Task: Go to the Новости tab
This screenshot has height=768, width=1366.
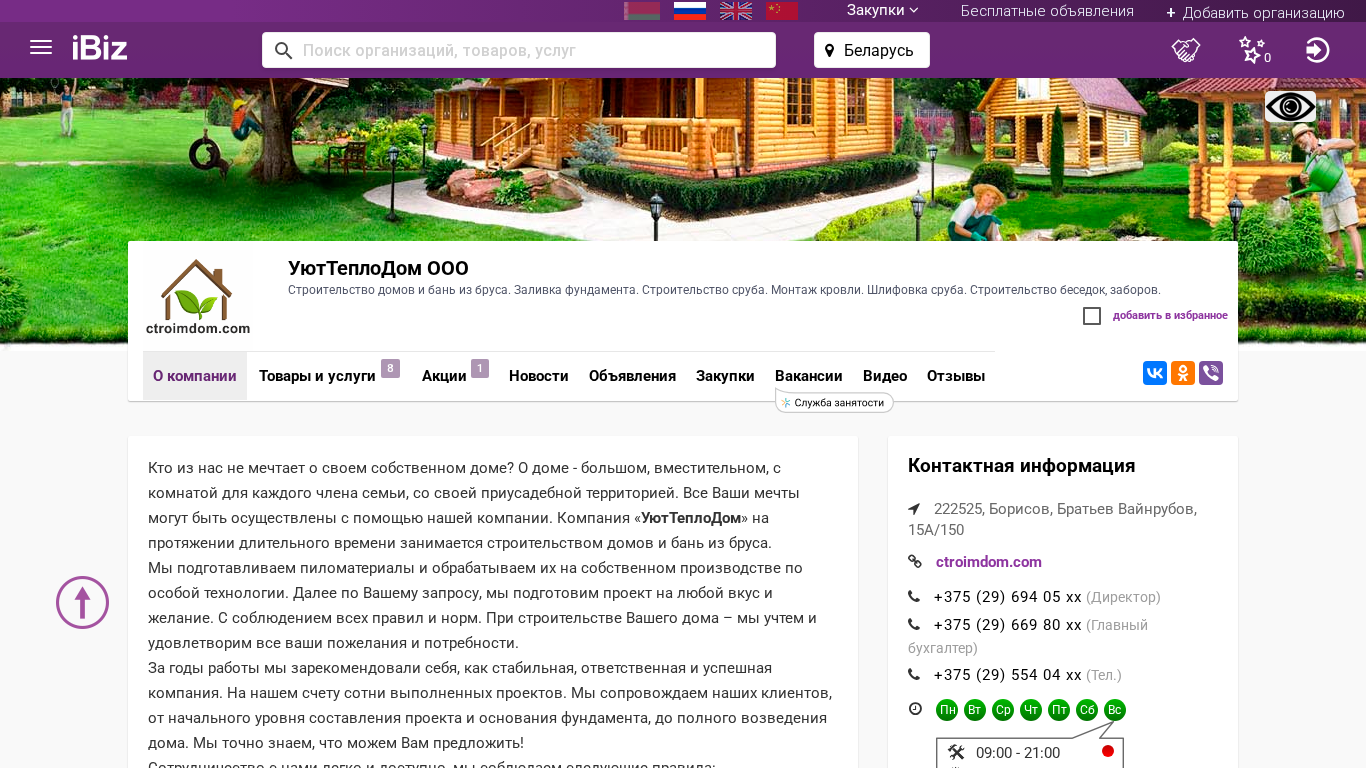Action: point(539,376)
